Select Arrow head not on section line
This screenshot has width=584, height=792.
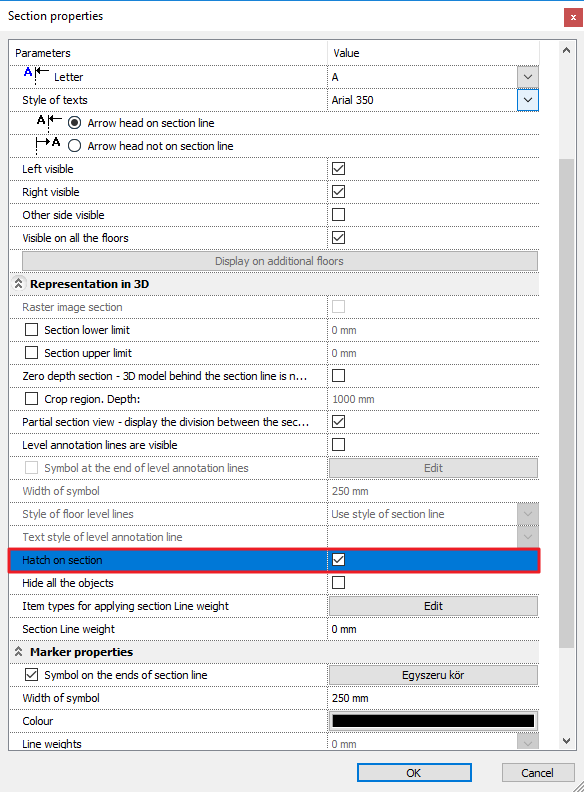pos(74,146)
